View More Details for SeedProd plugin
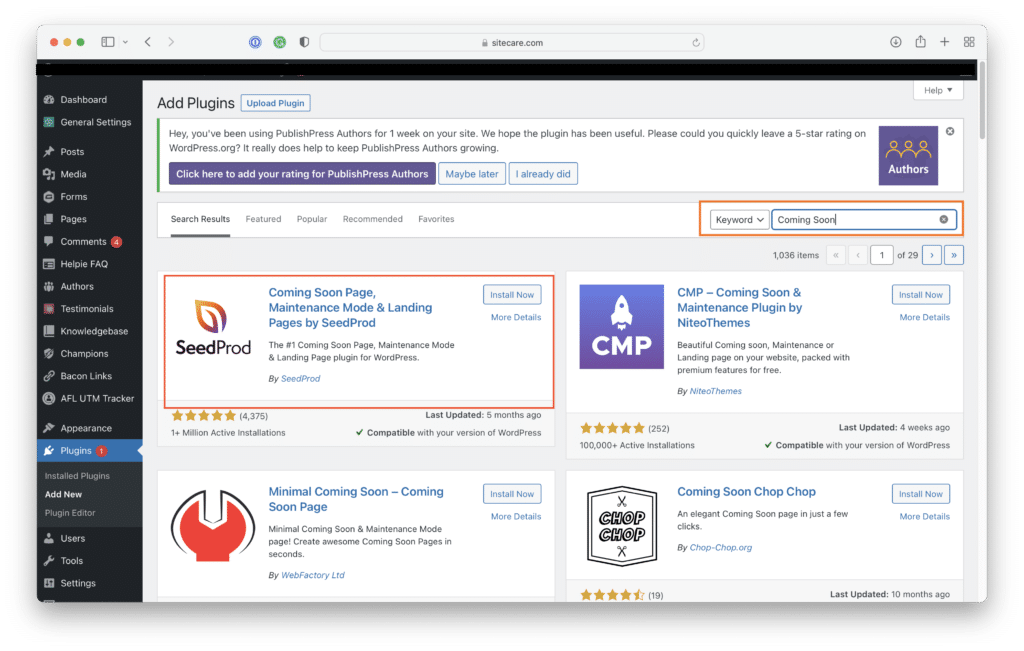1024x651 pixels. pos(516,317)
